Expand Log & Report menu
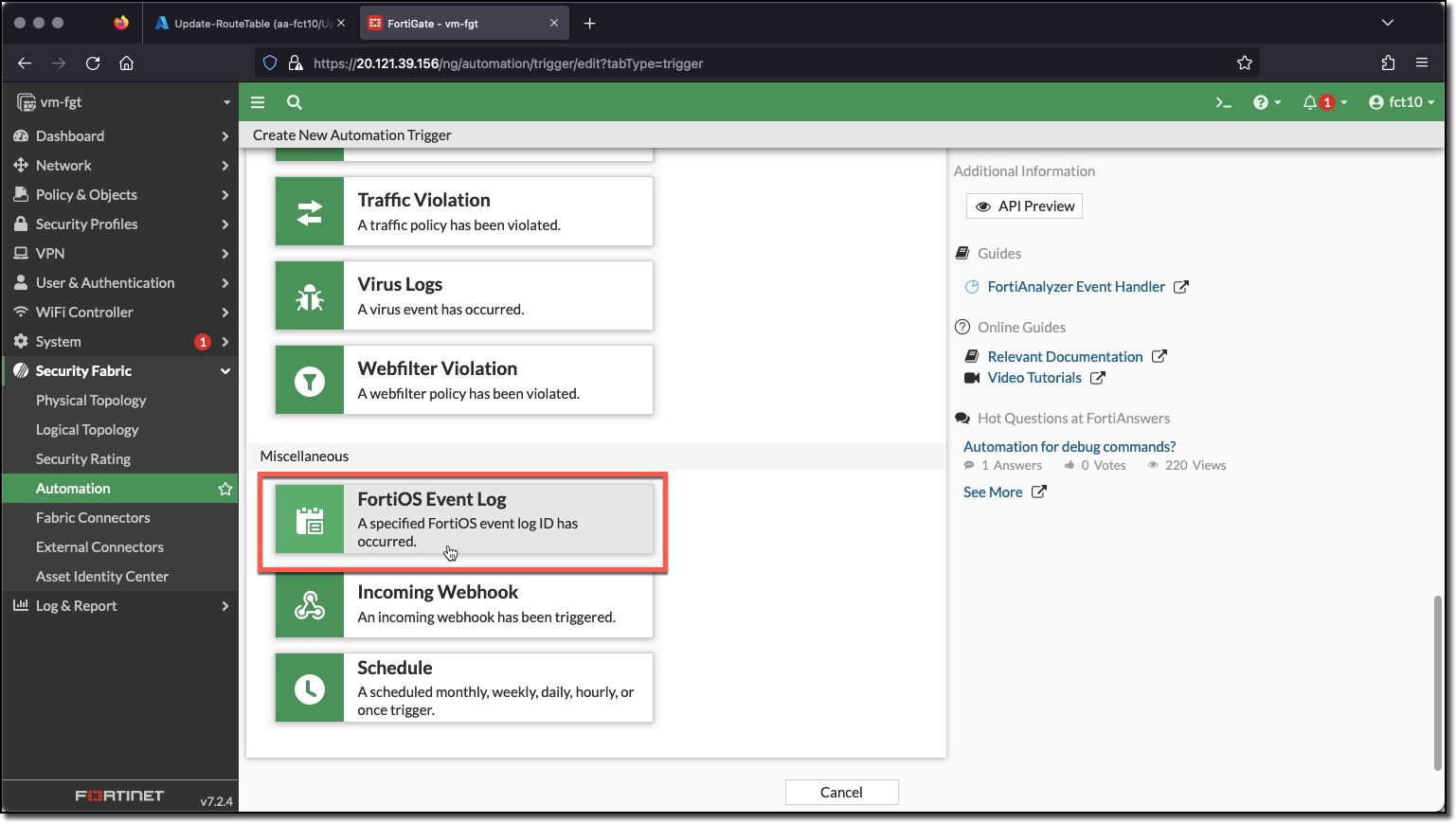This screenshot has width=1456, height=823. [x=120, y=606]
